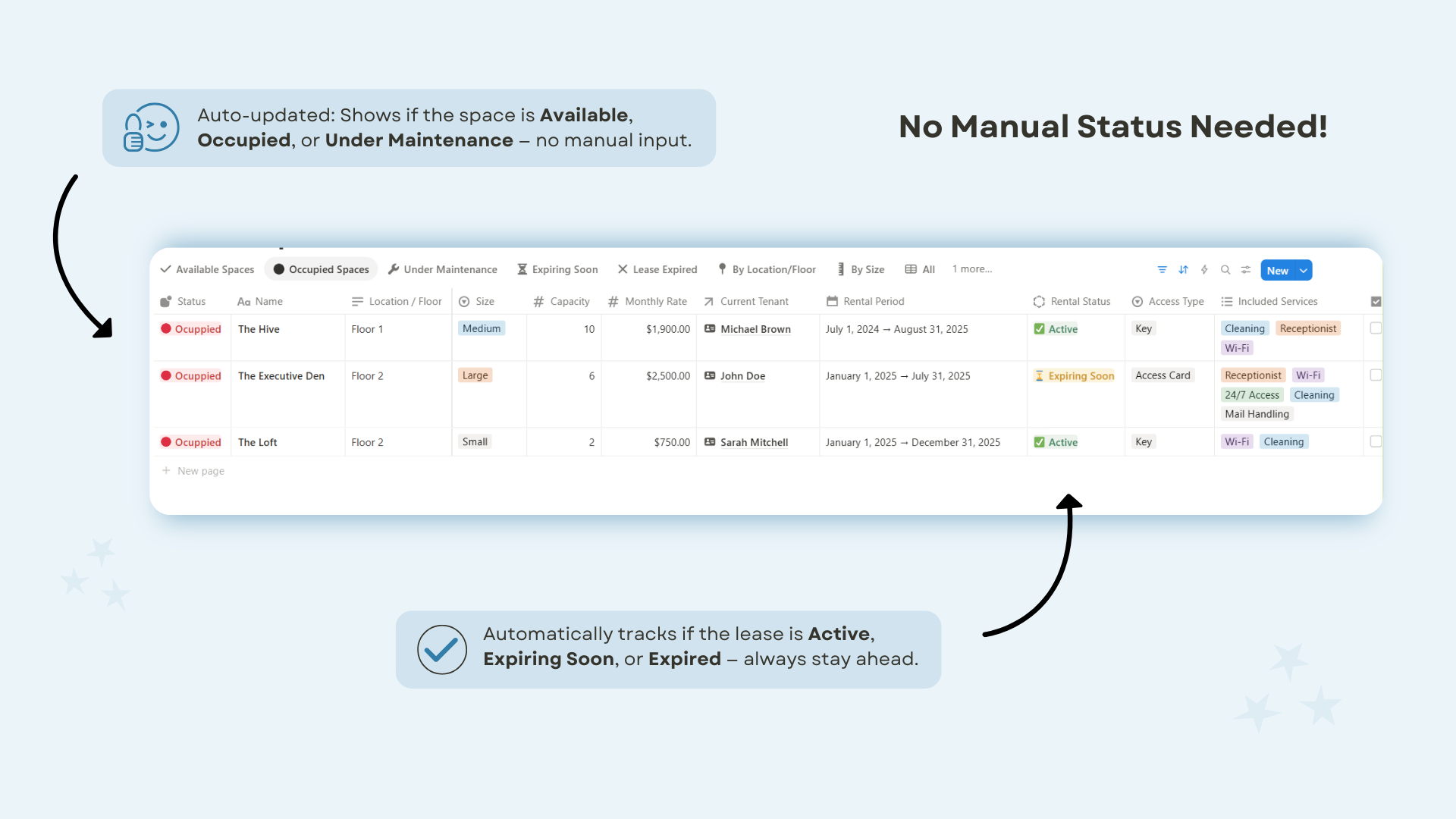
Task: Check the checkbox for The Executive Den row
Action: pos(1376,375)
